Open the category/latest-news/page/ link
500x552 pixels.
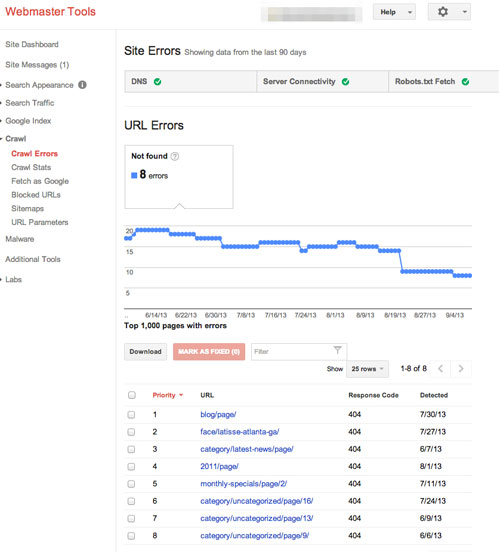[x=247, y=449]
